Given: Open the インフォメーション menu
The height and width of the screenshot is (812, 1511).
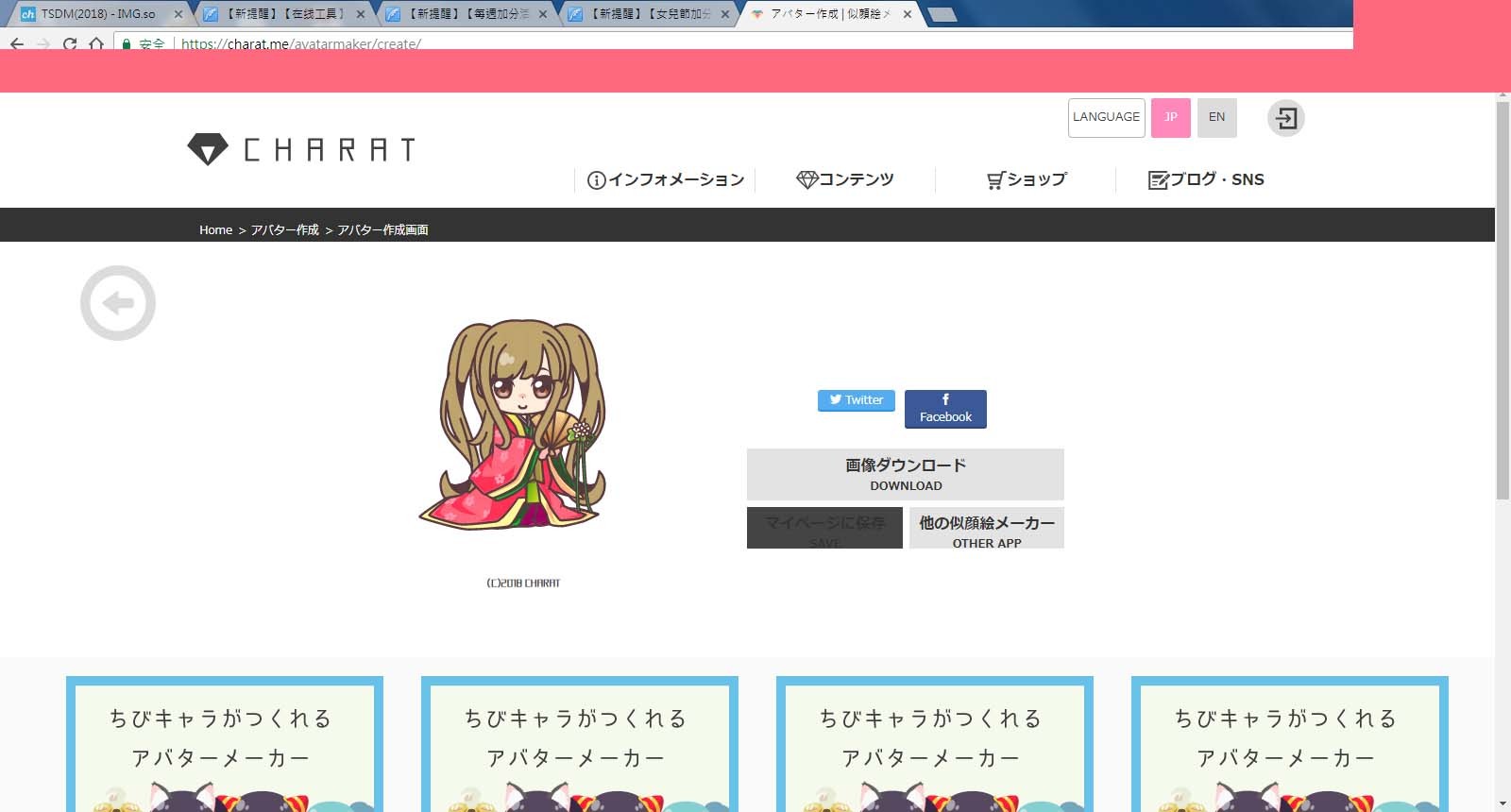Looking at the screenshot, I should pyautogui.click(x=666, y=179).
